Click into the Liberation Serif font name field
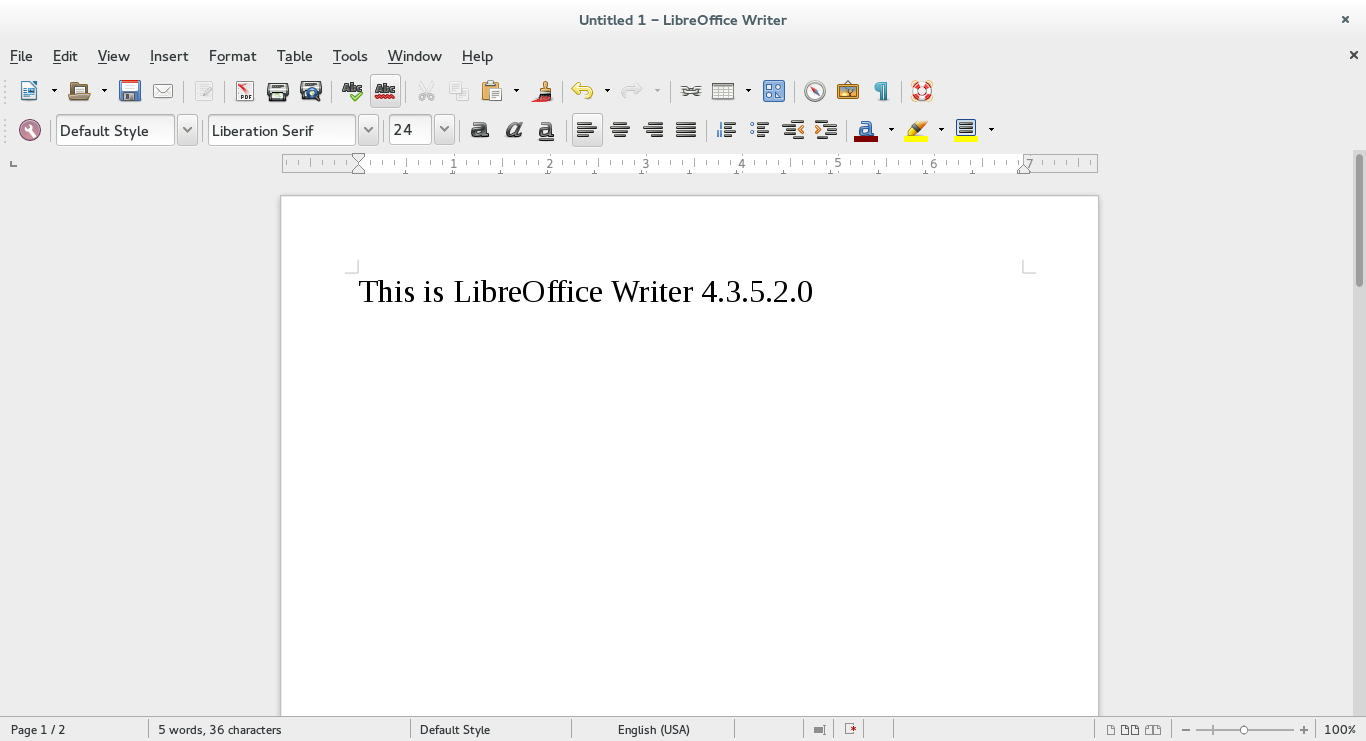Viewport: 1366px width, 741px height. (x=282, y=130)
